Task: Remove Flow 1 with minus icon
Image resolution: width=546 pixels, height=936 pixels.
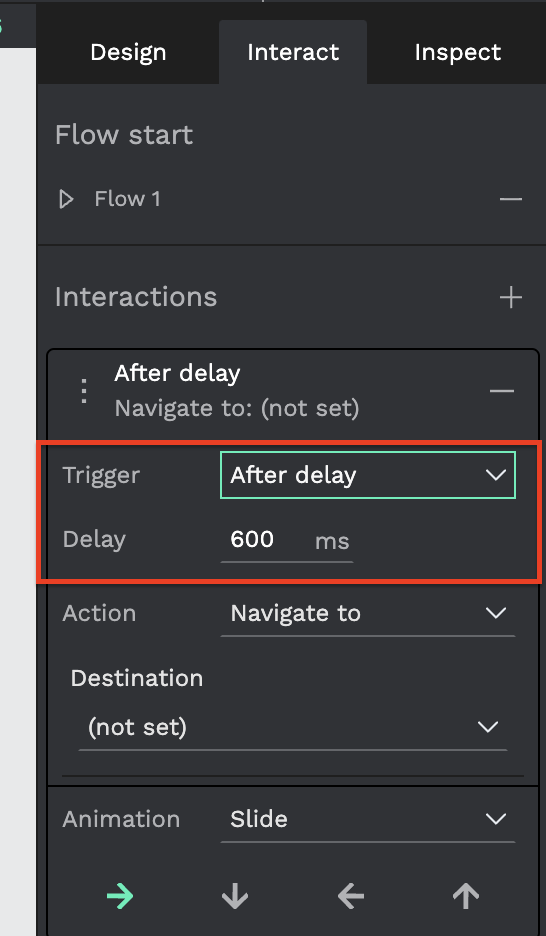Action: (x=511, y=199)
